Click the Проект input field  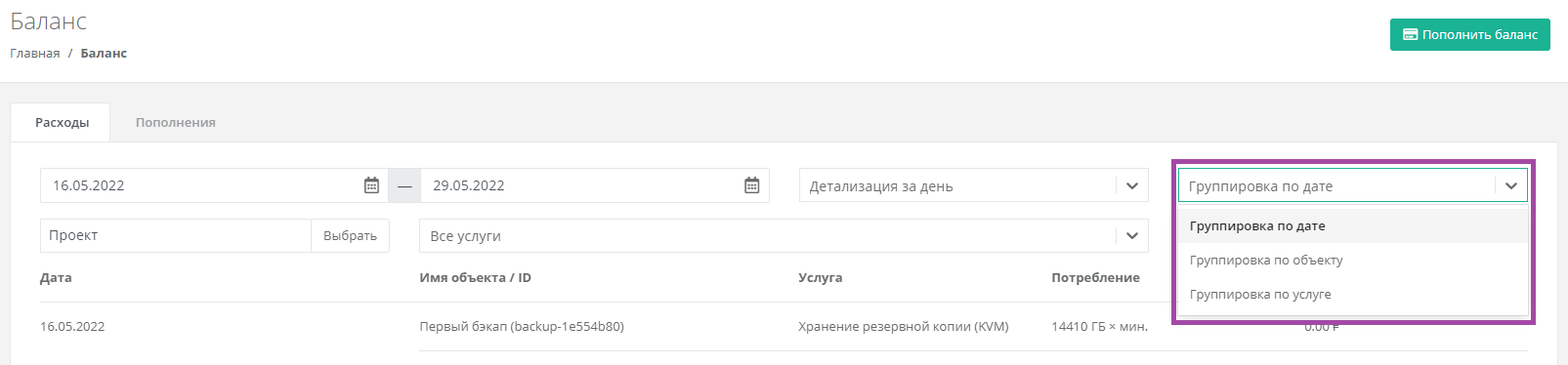(x=176, y=235)
